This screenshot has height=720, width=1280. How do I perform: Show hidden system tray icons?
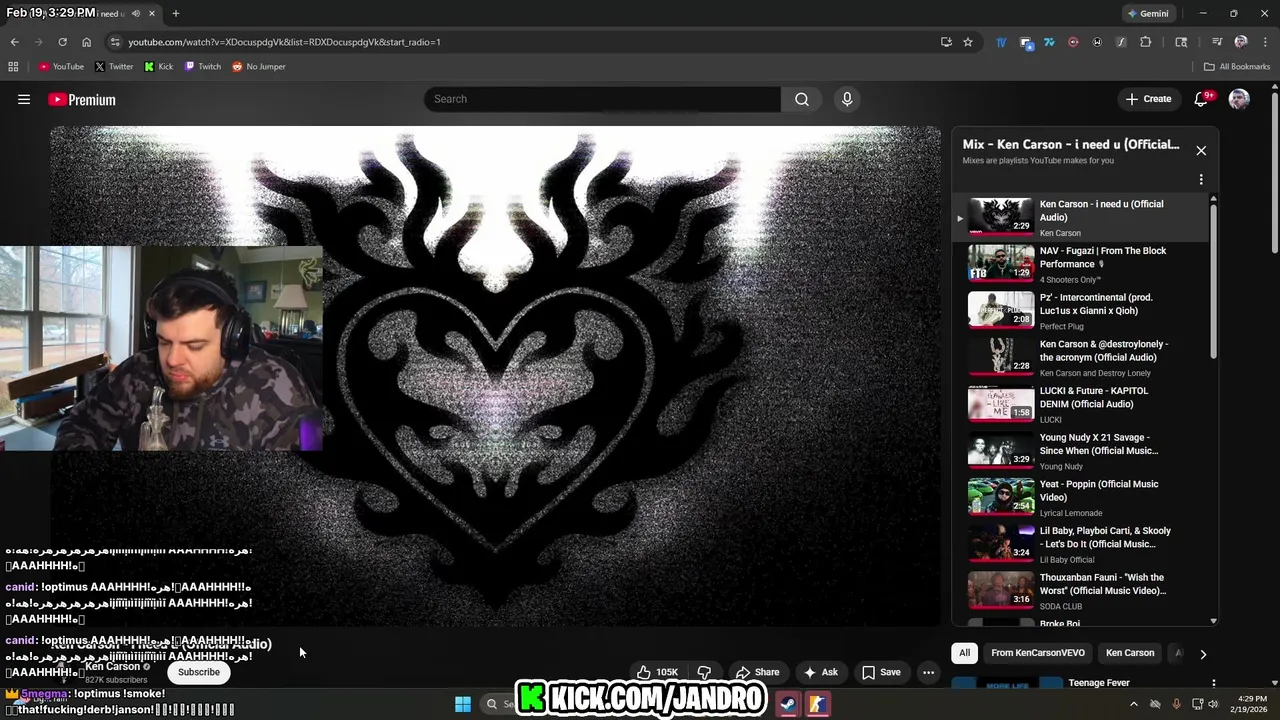[x=1133, y=704]
